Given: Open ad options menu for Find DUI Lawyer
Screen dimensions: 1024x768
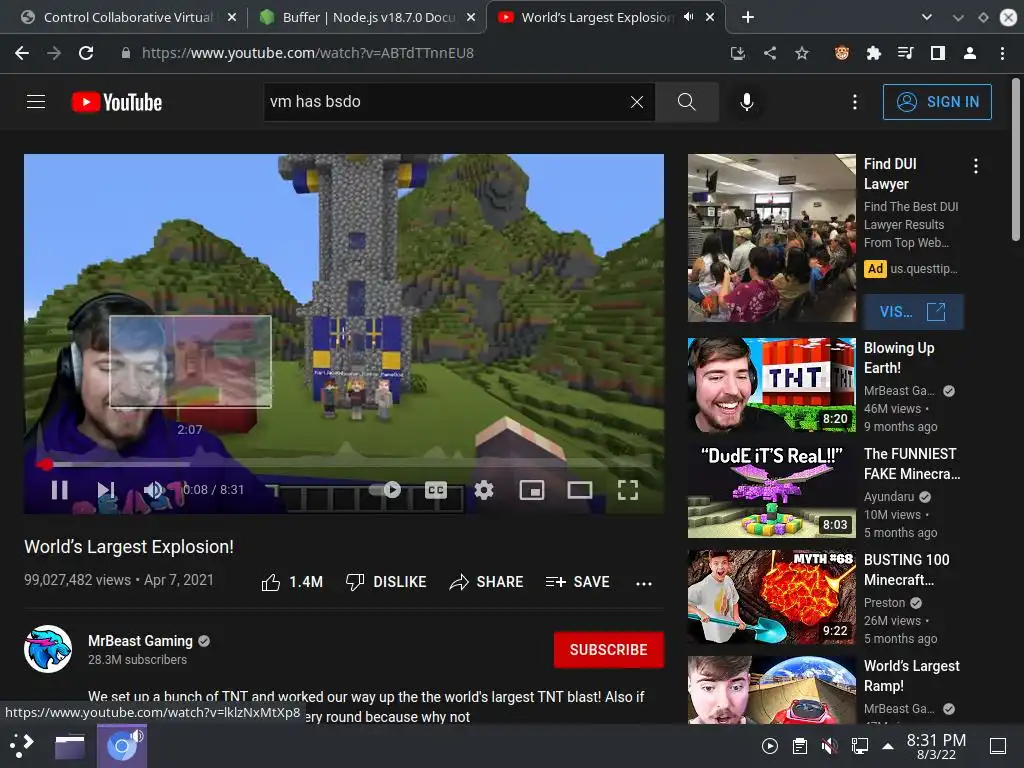Looking at the screenshot, I should (x=976, y=166).
